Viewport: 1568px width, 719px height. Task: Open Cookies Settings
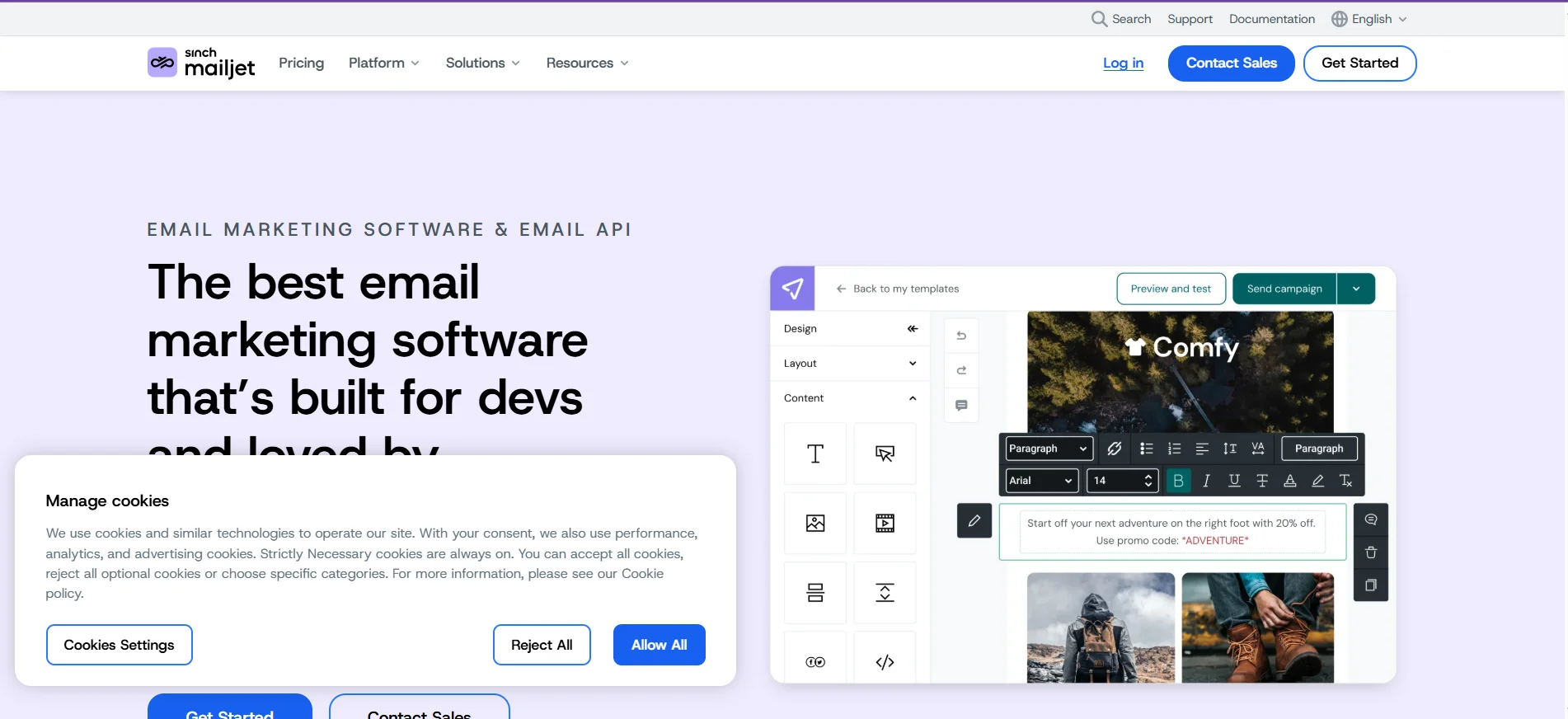click(119, 645)
